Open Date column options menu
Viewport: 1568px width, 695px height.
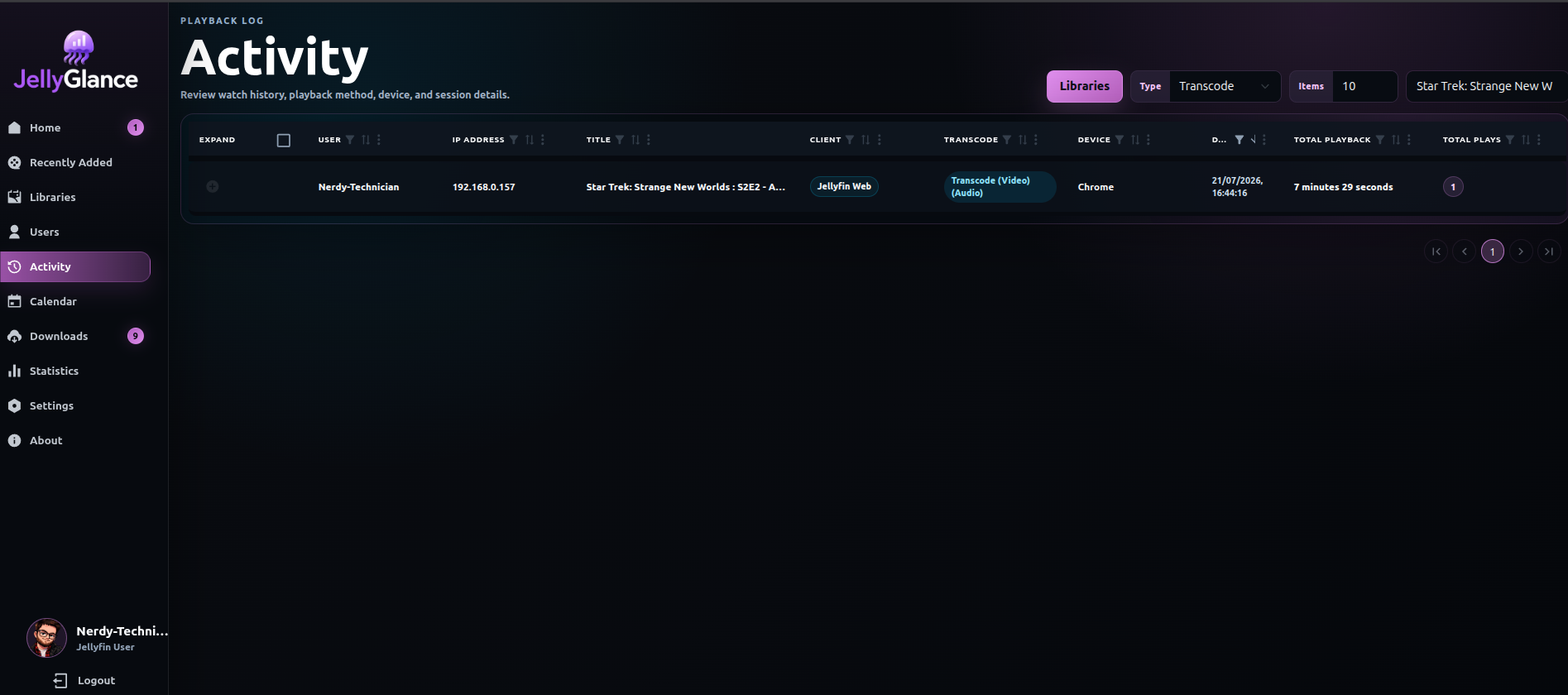point(1264,140)
